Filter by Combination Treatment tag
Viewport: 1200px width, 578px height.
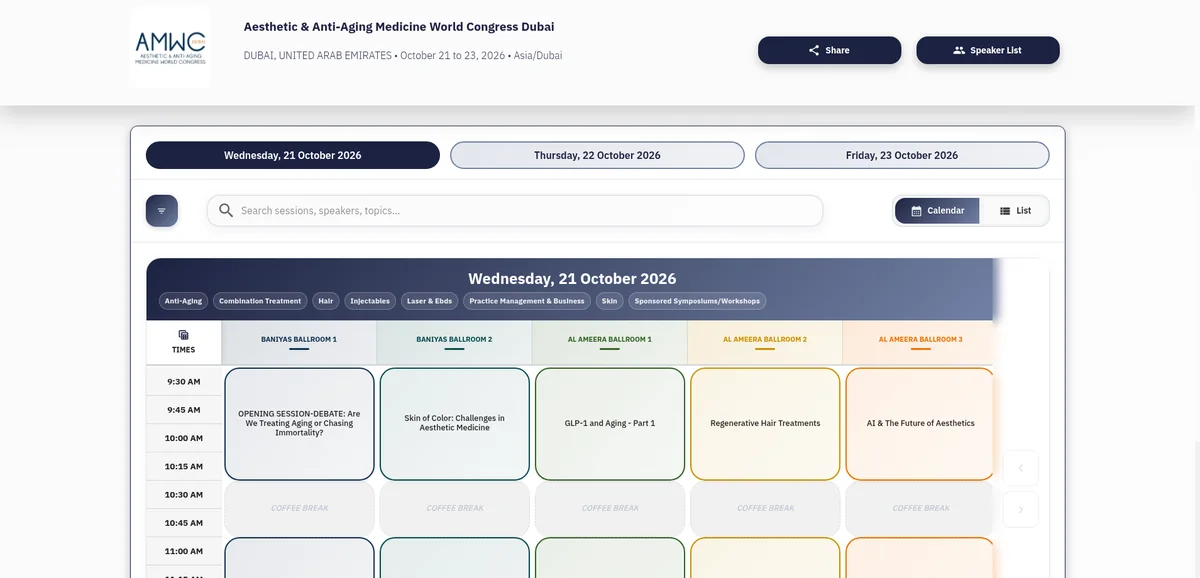pyautogui.click(x=260, y=301)
